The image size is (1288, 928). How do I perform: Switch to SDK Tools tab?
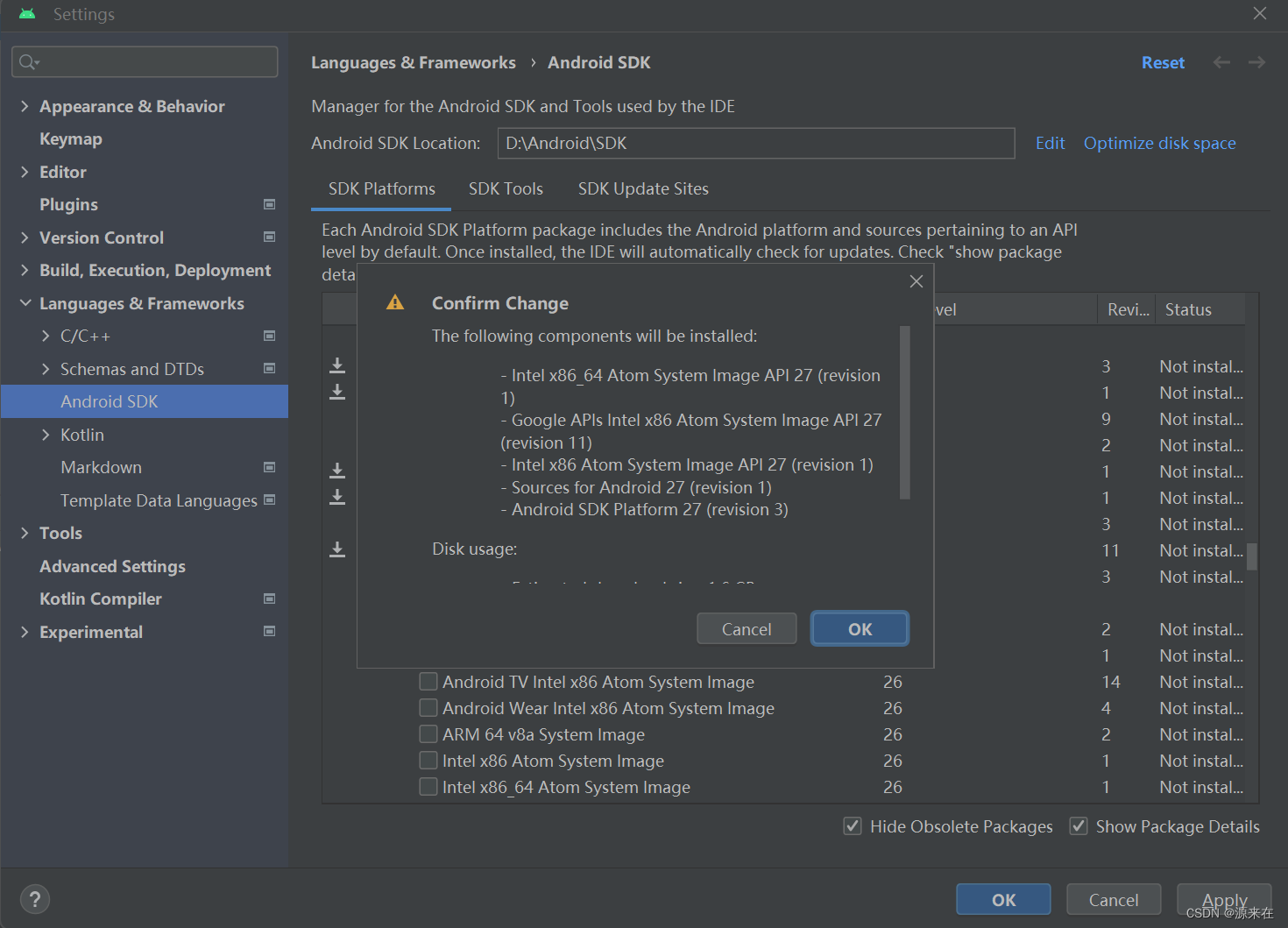click(x=506, y=189)
